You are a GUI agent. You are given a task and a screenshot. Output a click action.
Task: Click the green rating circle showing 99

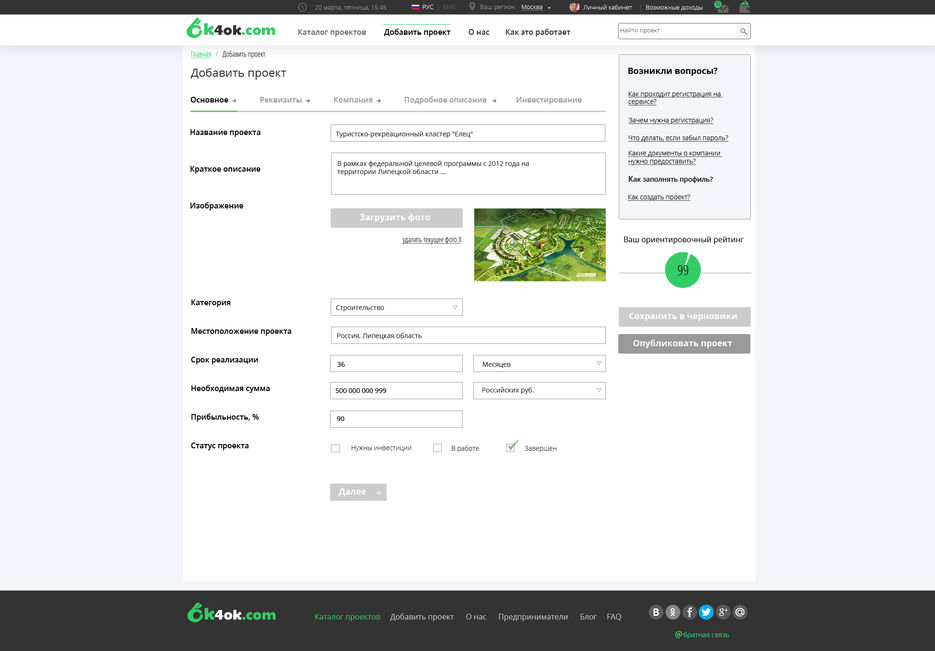(683, 270)
